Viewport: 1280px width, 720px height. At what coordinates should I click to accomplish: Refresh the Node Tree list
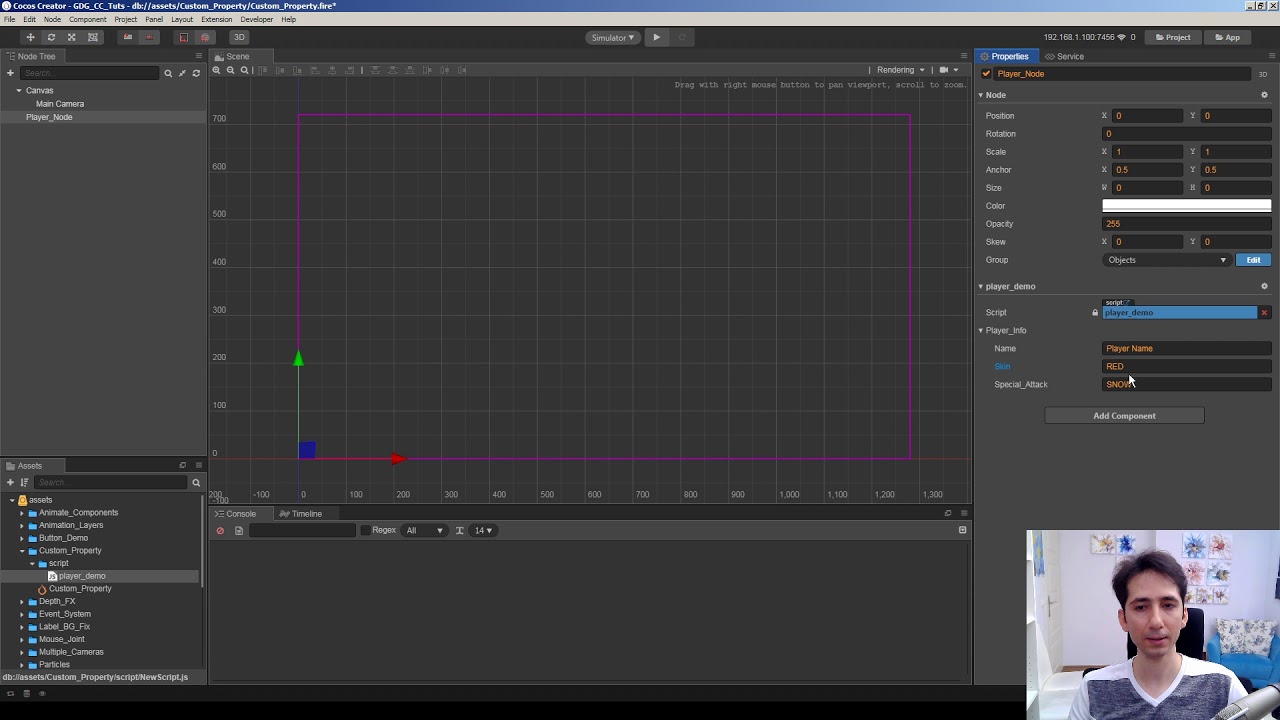pyautogui.click(x=196, y=73)
